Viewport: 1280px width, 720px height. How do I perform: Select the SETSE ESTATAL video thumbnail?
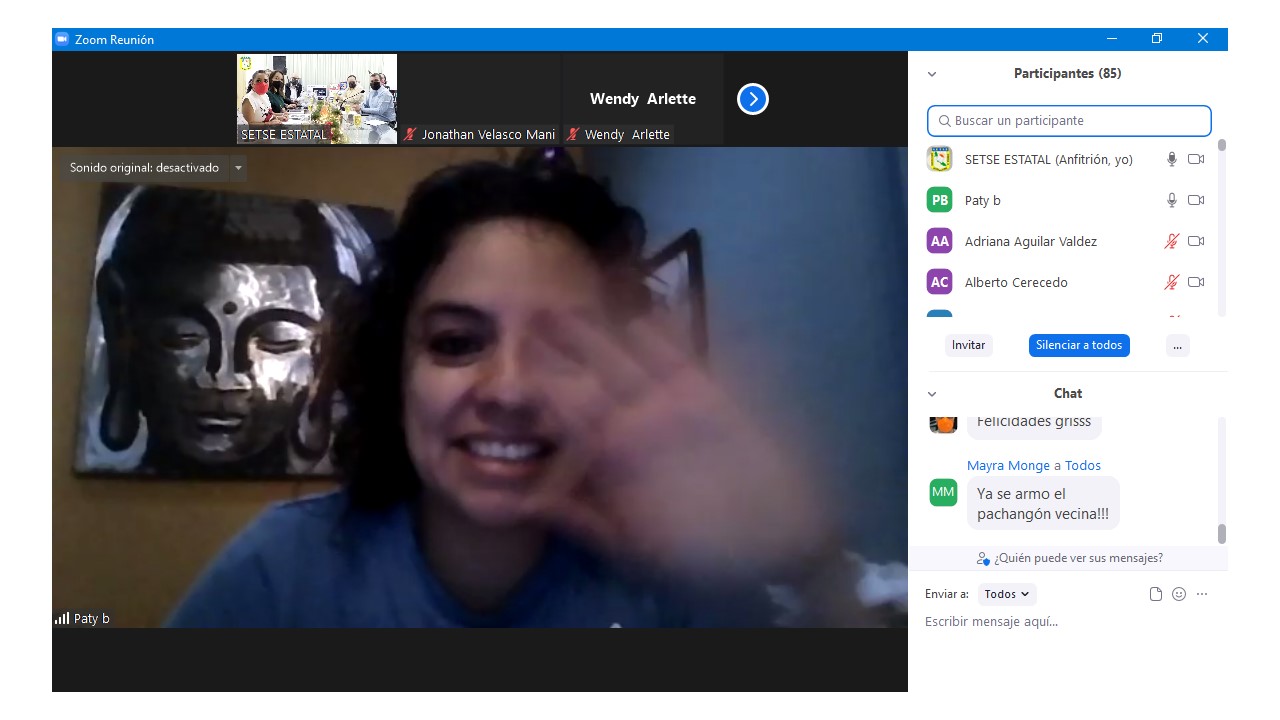317,99
